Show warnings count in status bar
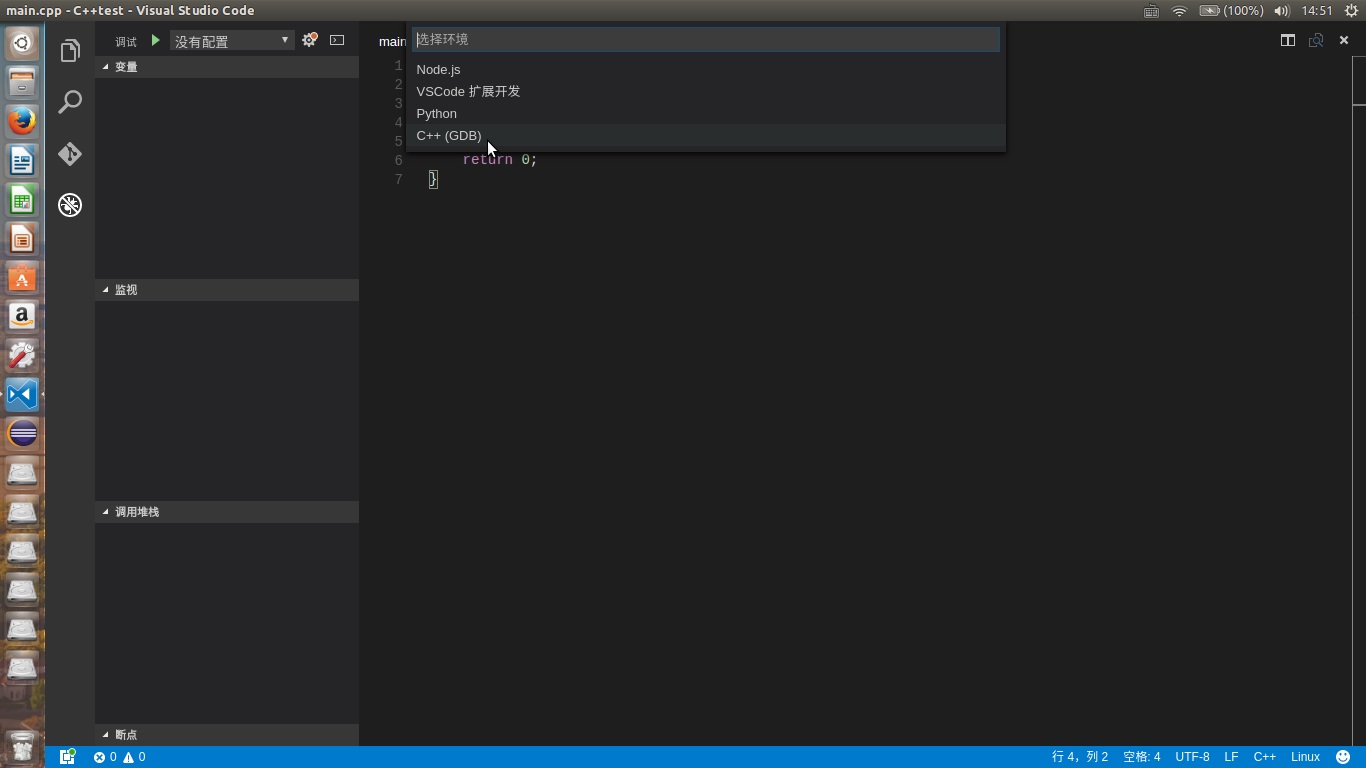The height and width of the screenshot is (768, 1366). click(x=134, y=757)
